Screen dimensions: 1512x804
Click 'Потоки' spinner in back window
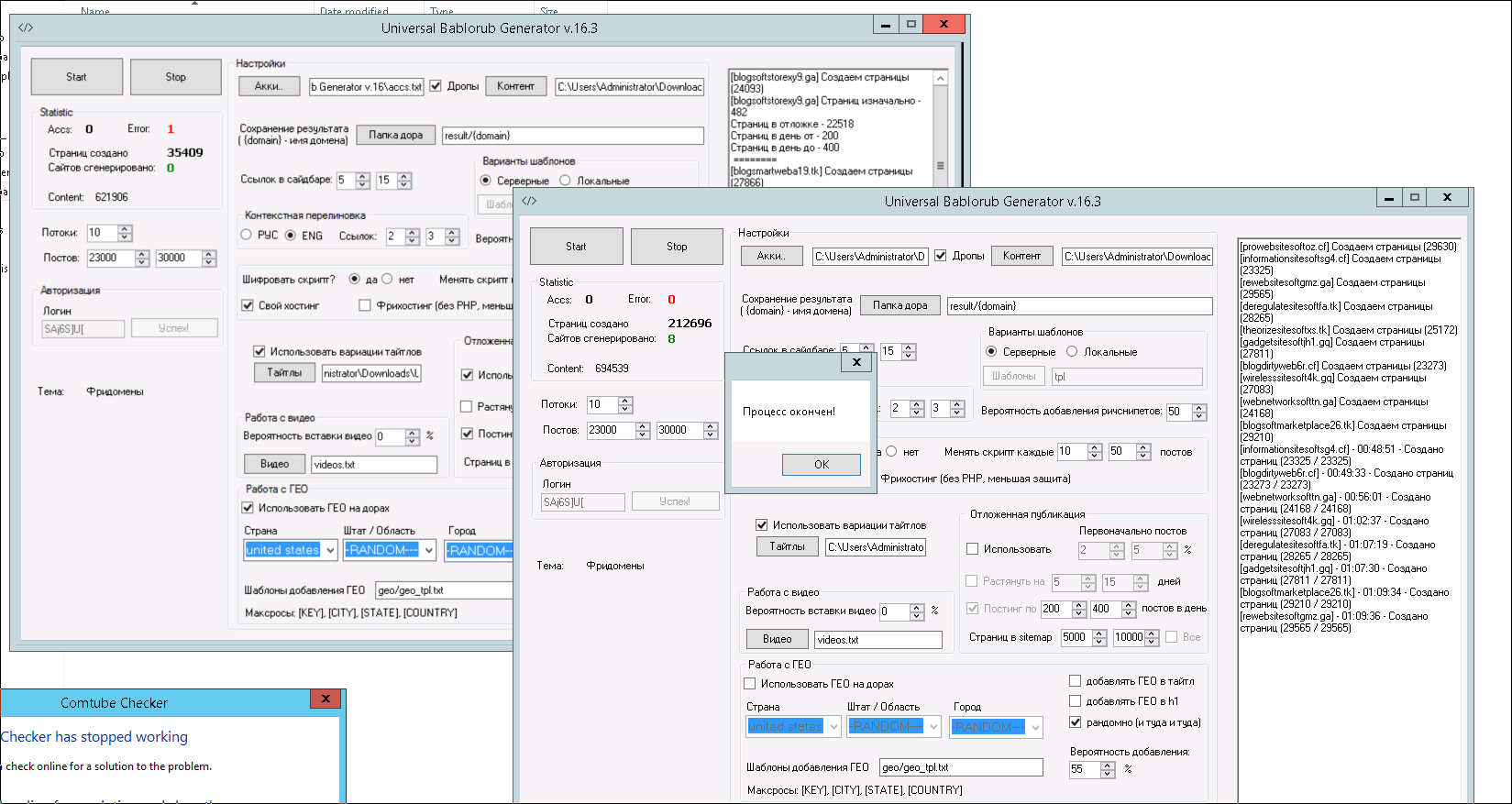click(126, 233)
